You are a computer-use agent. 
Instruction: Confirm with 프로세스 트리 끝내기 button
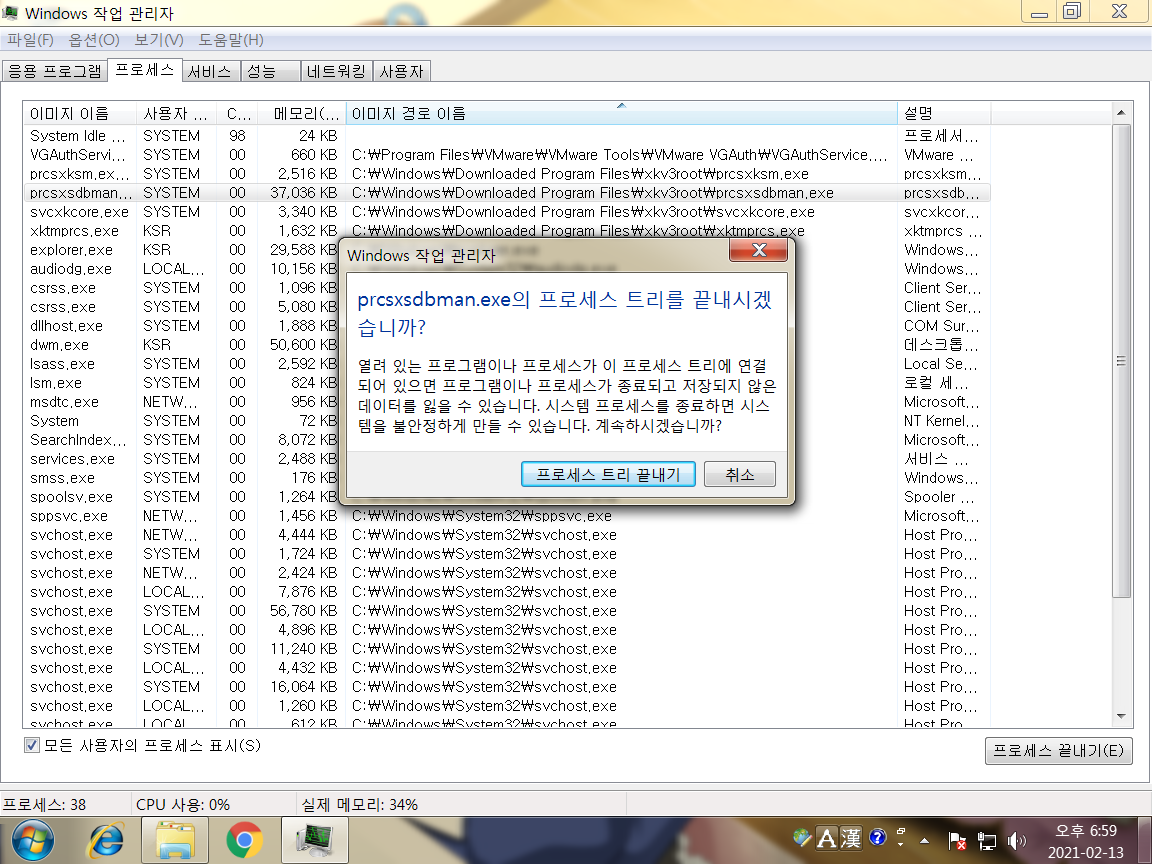[x=608, y=475]
